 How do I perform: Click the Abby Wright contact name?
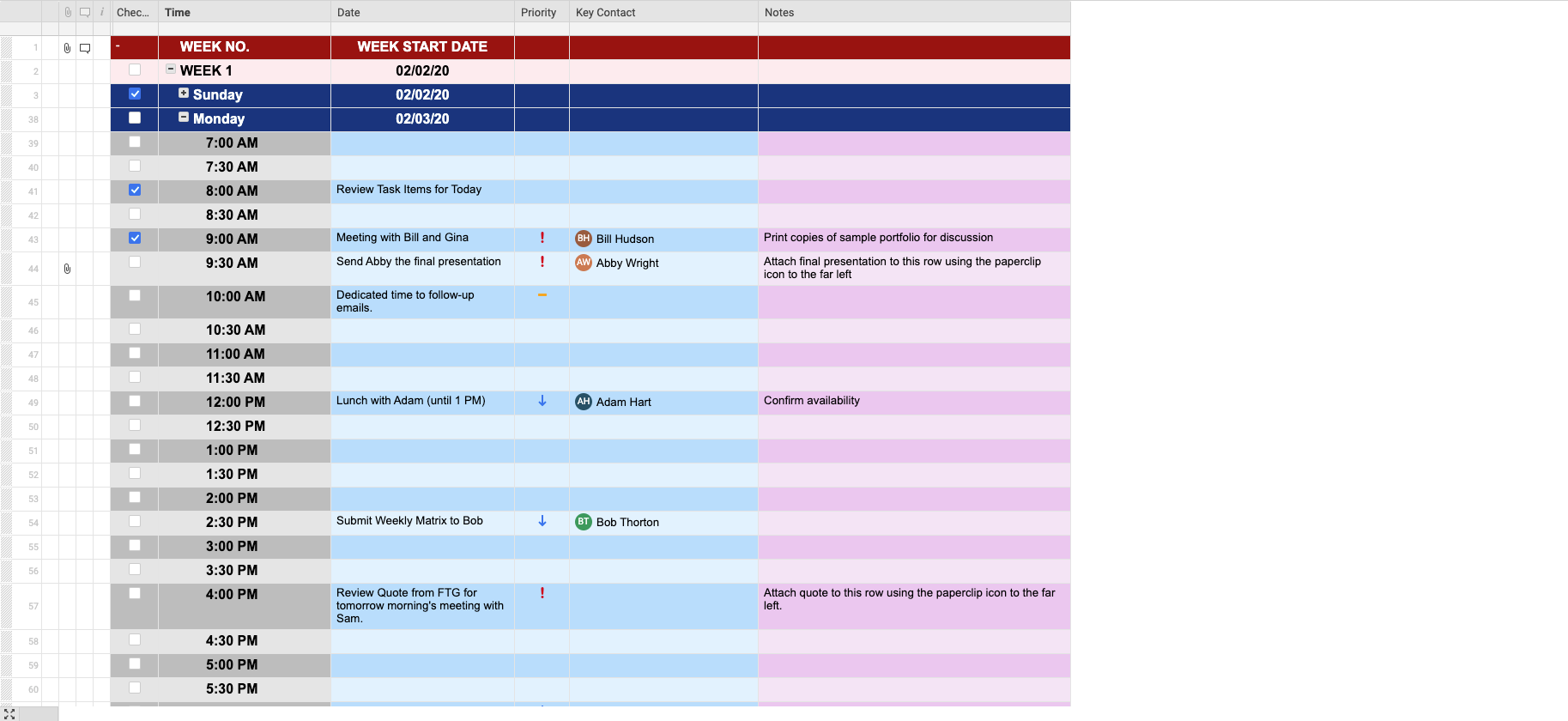pos(627,264)
